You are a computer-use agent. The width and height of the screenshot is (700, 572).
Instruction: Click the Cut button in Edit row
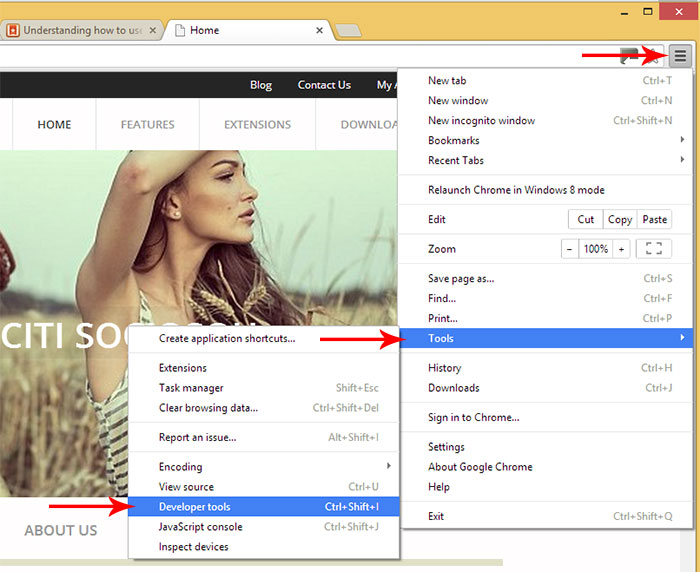586,219
